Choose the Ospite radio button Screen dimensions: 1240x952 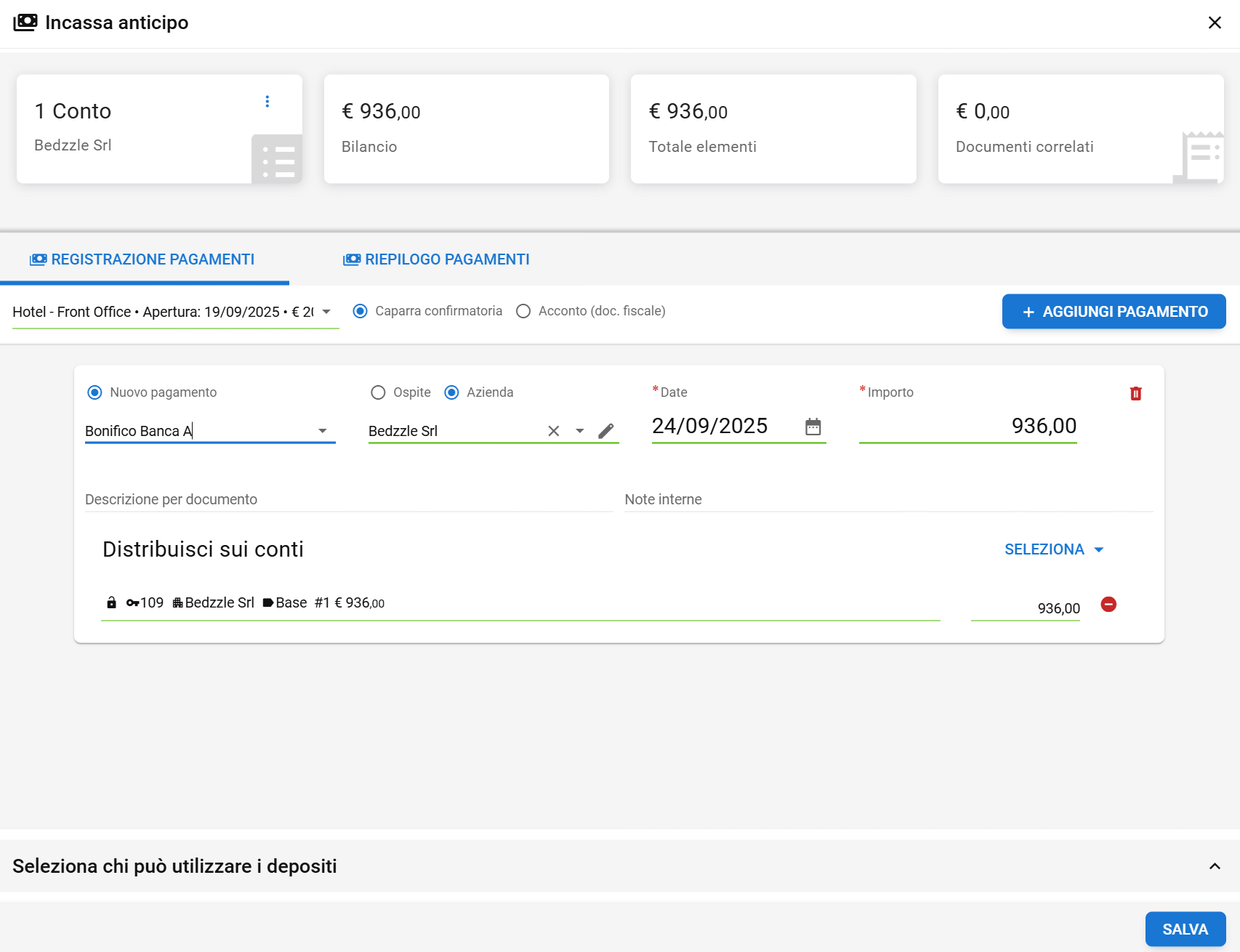tap(378, 393)
